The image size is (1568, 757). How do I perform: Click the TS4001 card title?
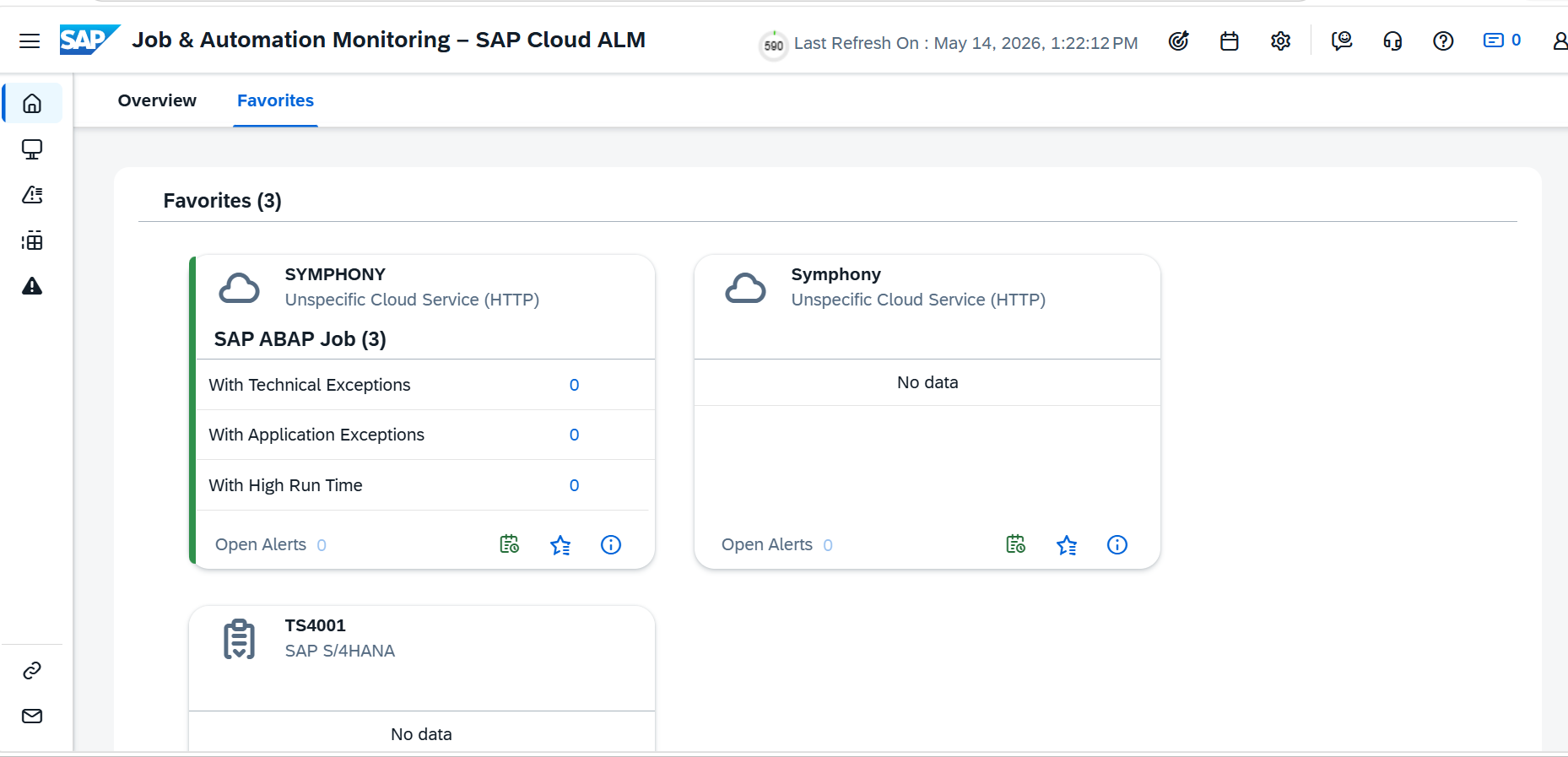click(315, 625)
